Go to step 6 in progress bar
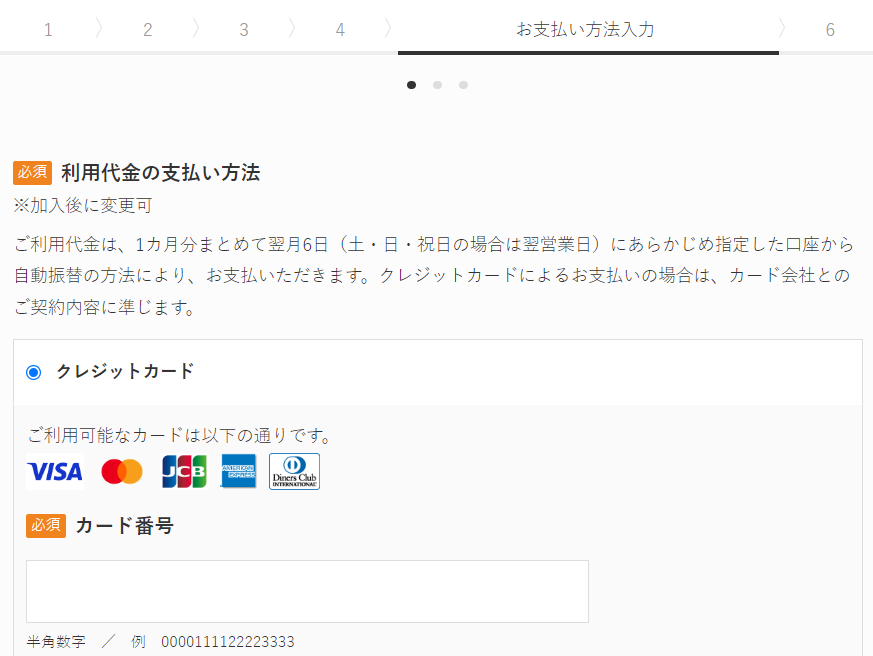Image resolution: width=873 pixels, height=656 pixels. (830, 30)
